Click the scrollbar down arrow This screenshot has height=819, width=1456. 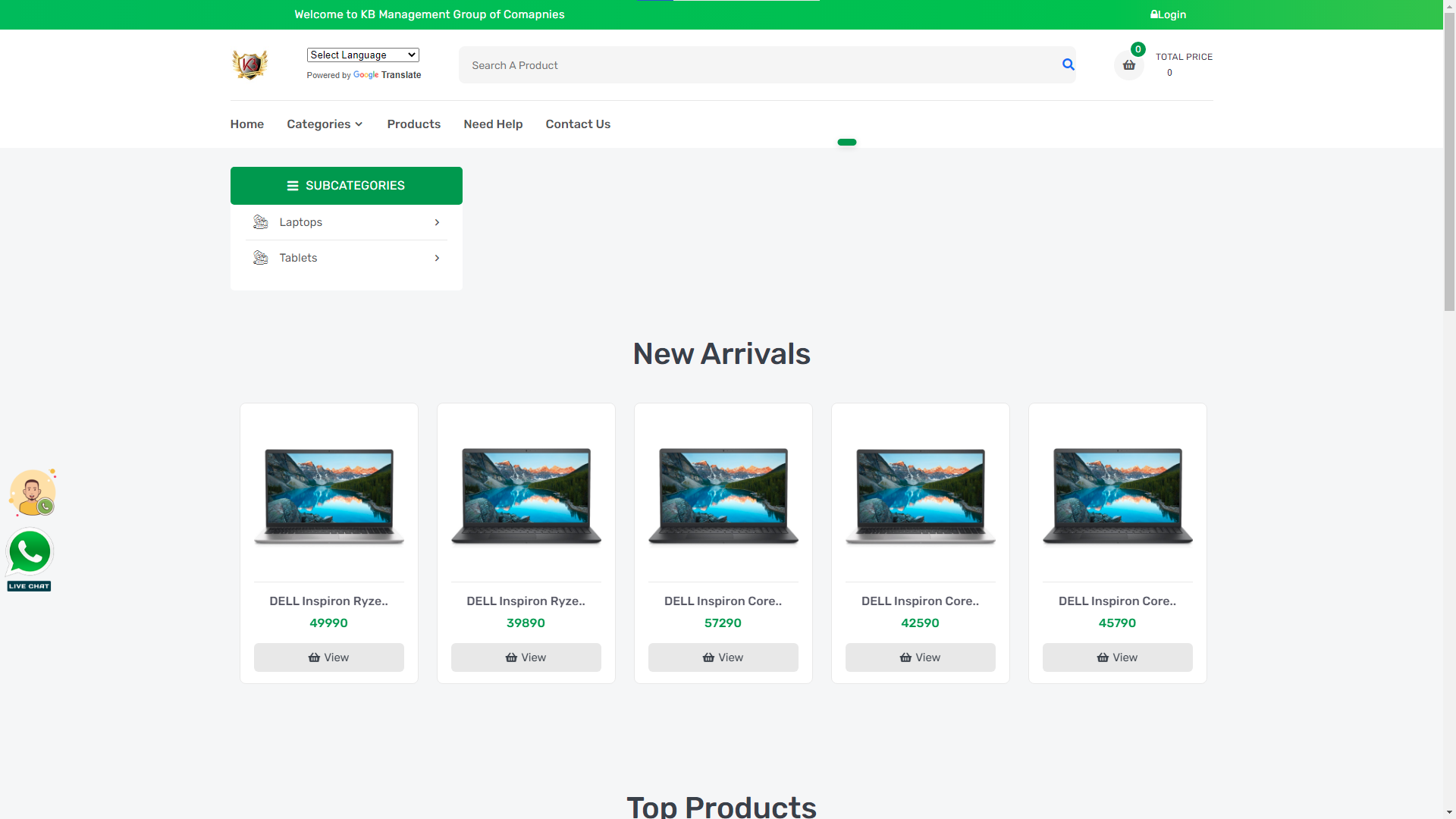tap(1449, 812)
